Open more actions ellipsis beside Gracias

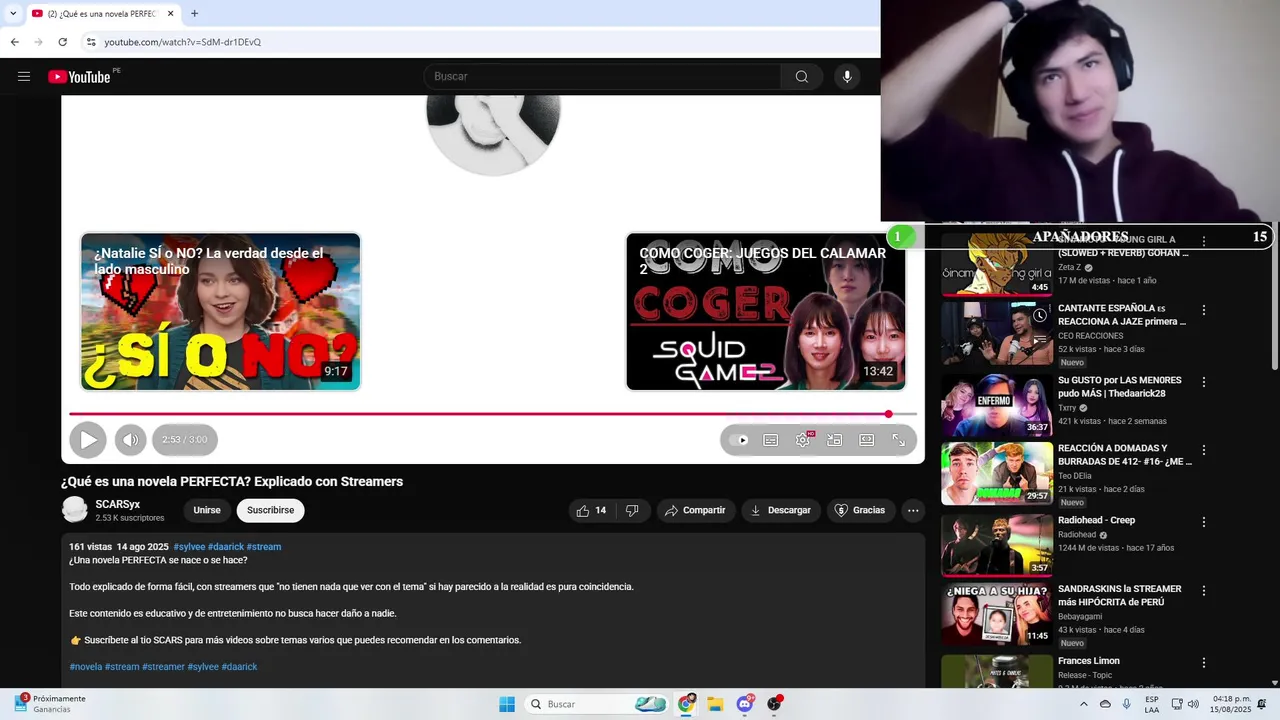coord(913,510)
